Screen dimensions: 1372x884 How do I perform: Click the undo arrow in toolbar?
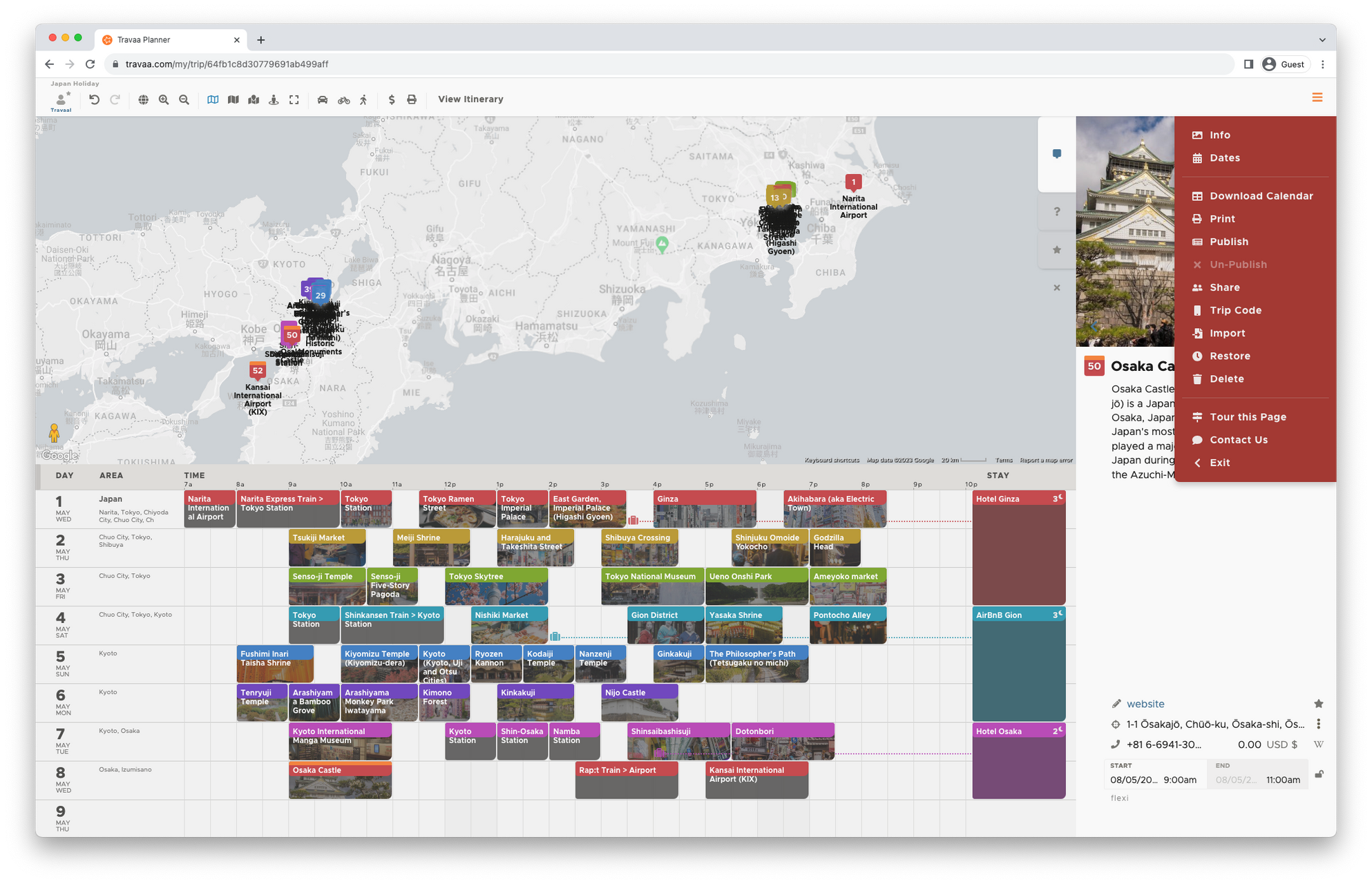coord(95,99)
